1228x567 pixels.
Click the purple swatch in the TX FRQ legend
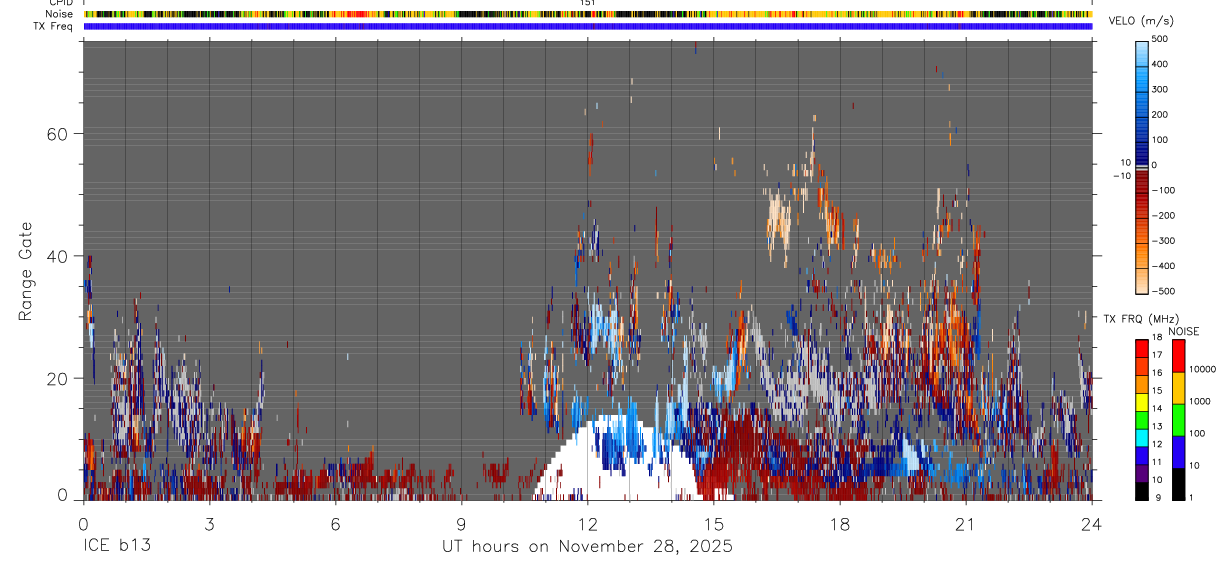click(1141, 472)
